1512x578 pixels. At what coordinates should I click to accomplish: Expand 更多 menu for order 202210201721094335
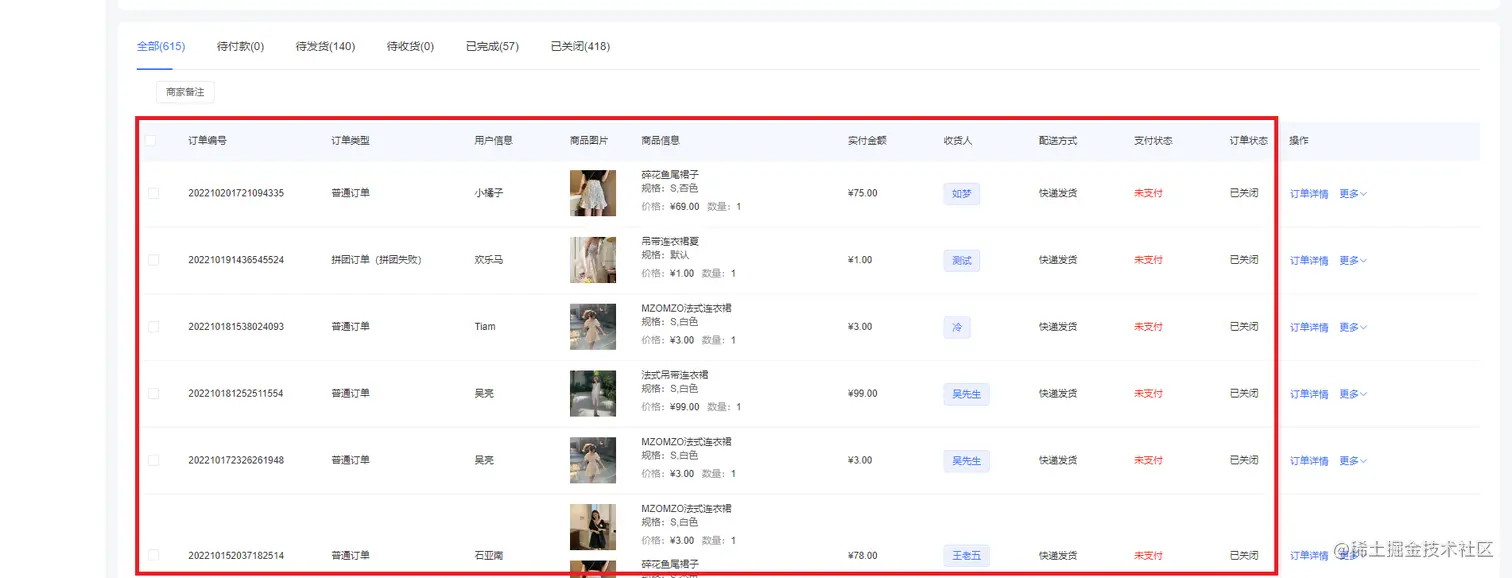tap(1353, 194)
